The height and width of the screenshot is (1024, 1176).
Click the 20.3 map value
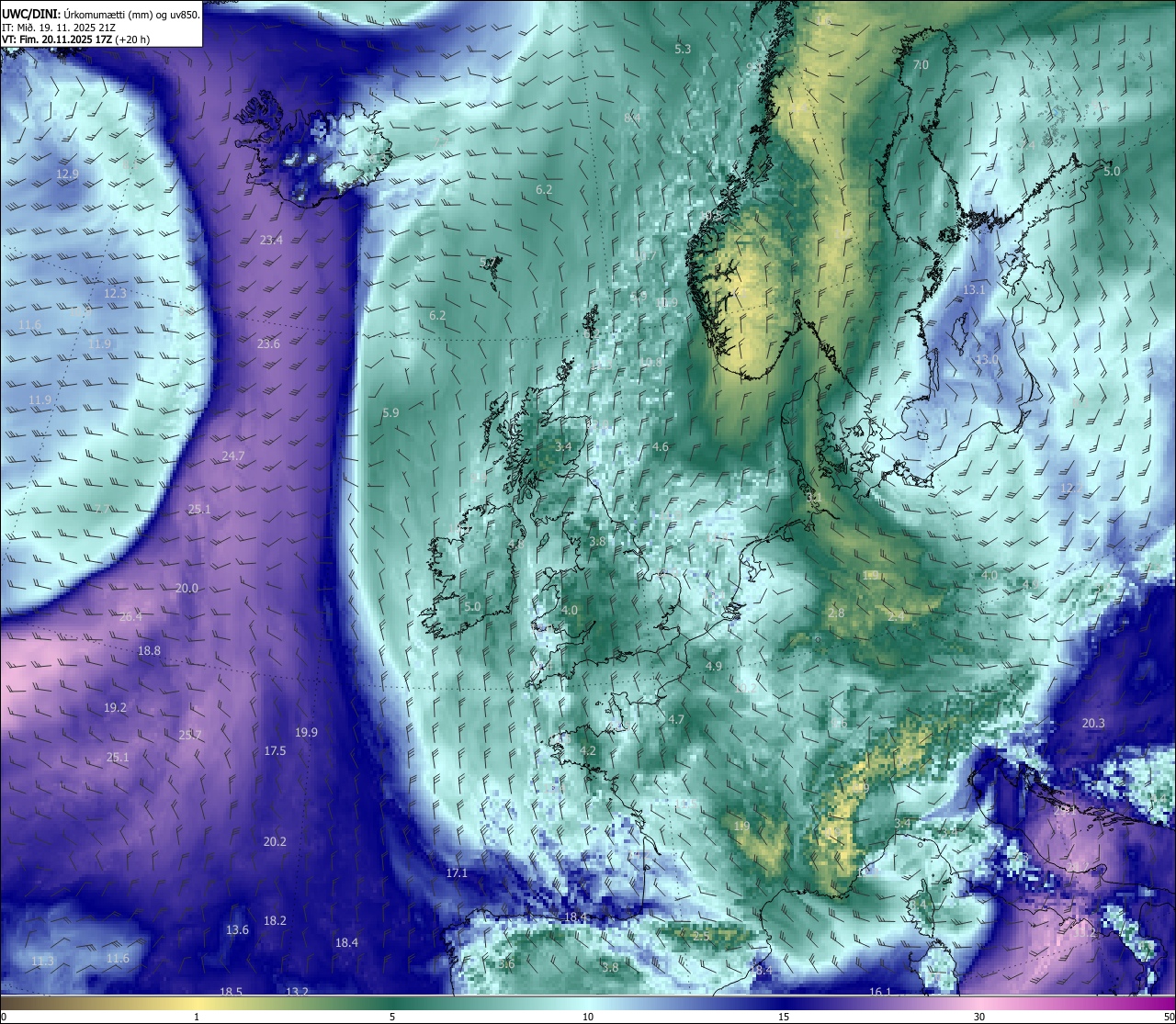[1093, 723]
